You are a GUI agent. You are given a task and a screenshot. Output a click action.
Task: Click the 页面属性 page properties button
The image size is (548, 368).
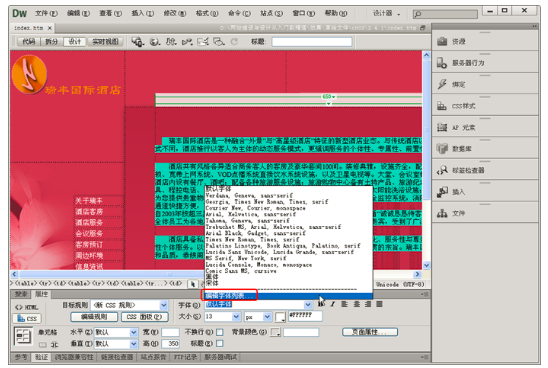[x=370, y=332]
